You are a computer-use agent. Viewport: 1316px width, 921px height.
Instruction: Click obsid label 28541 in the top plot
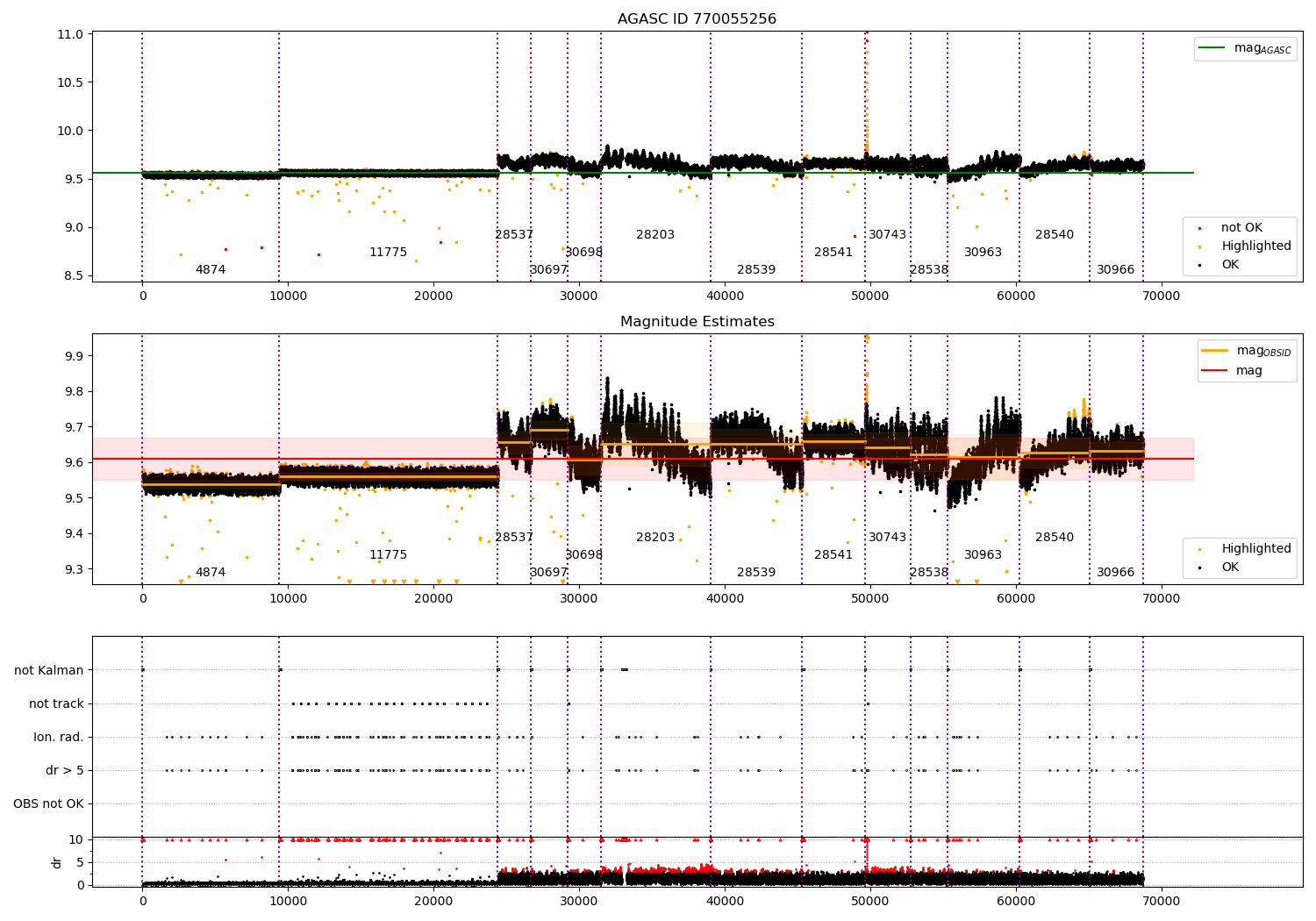tap(833, 253)
